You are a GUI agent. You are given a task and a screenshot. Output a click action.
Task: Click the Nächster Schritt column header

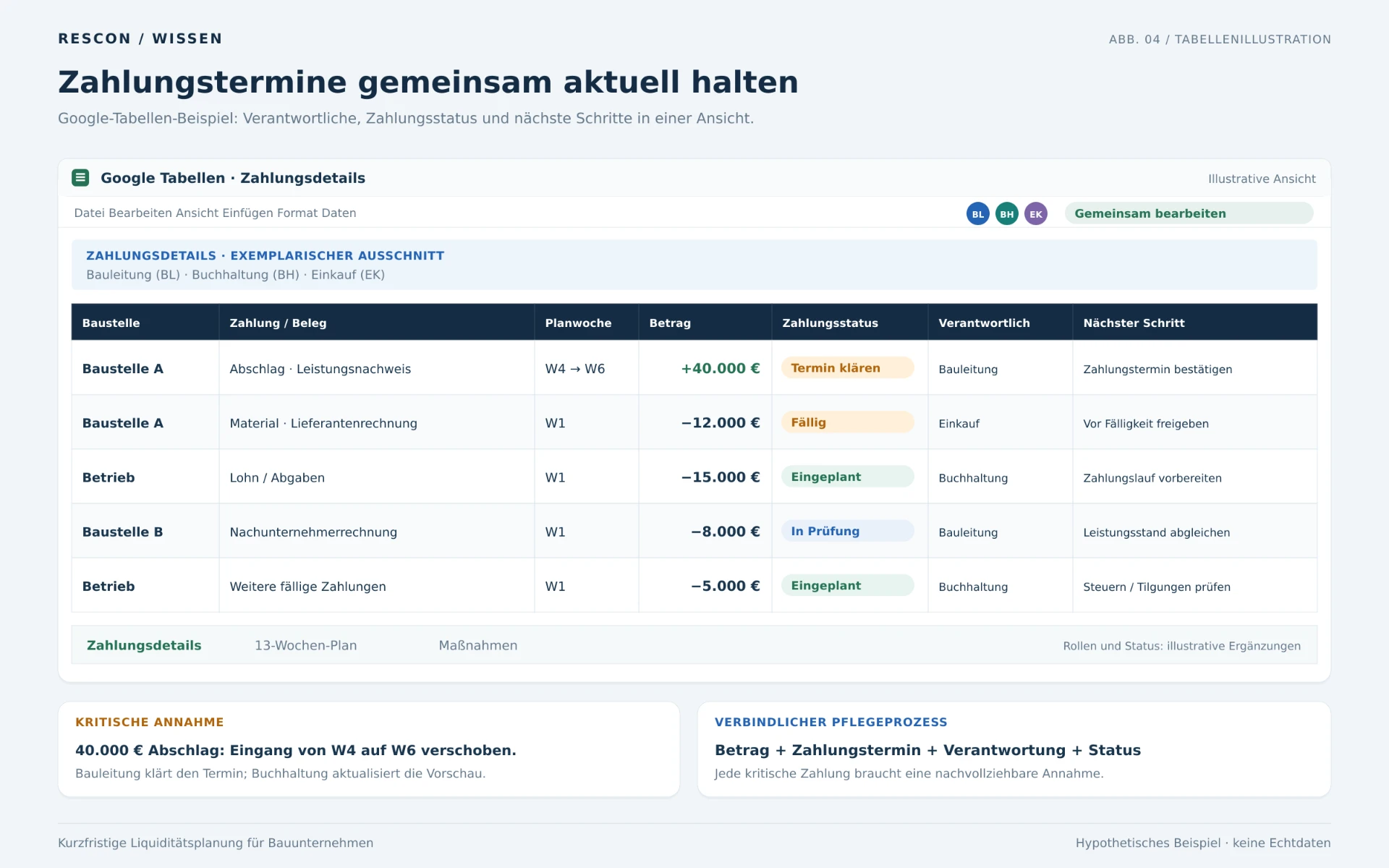(x=1195, y=323)
